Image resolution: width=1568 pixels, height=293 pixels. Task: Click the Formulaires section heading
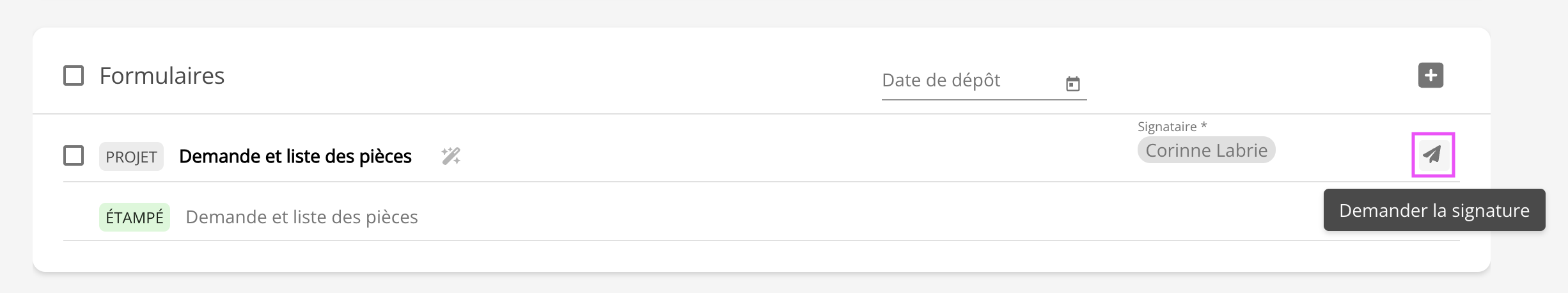point(162,76)
